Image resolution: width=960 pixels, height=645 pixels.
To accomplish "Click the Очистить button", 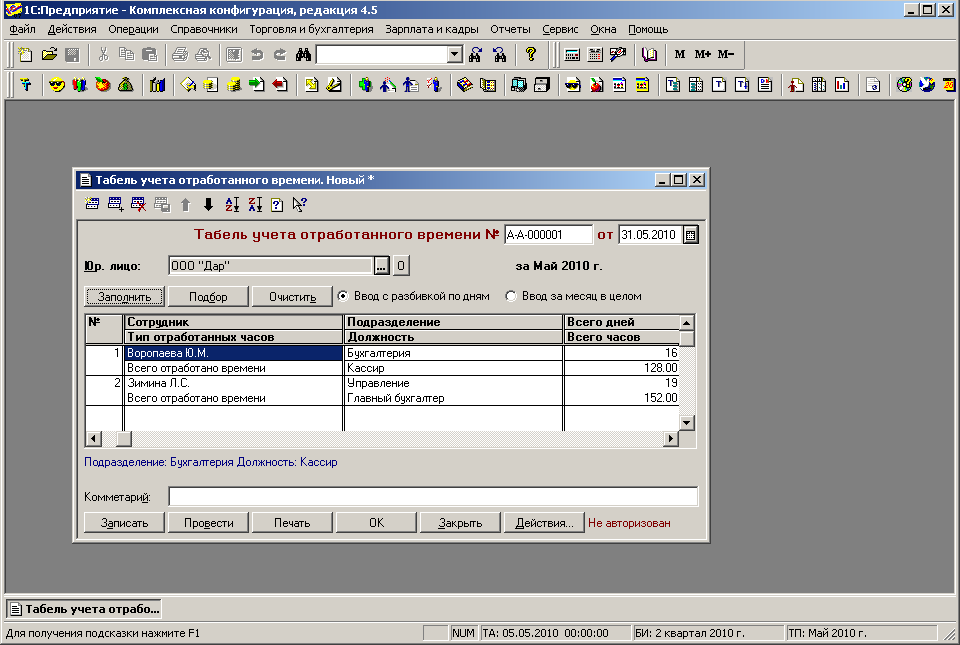I will pyautogui.click(x=292, y=297).
